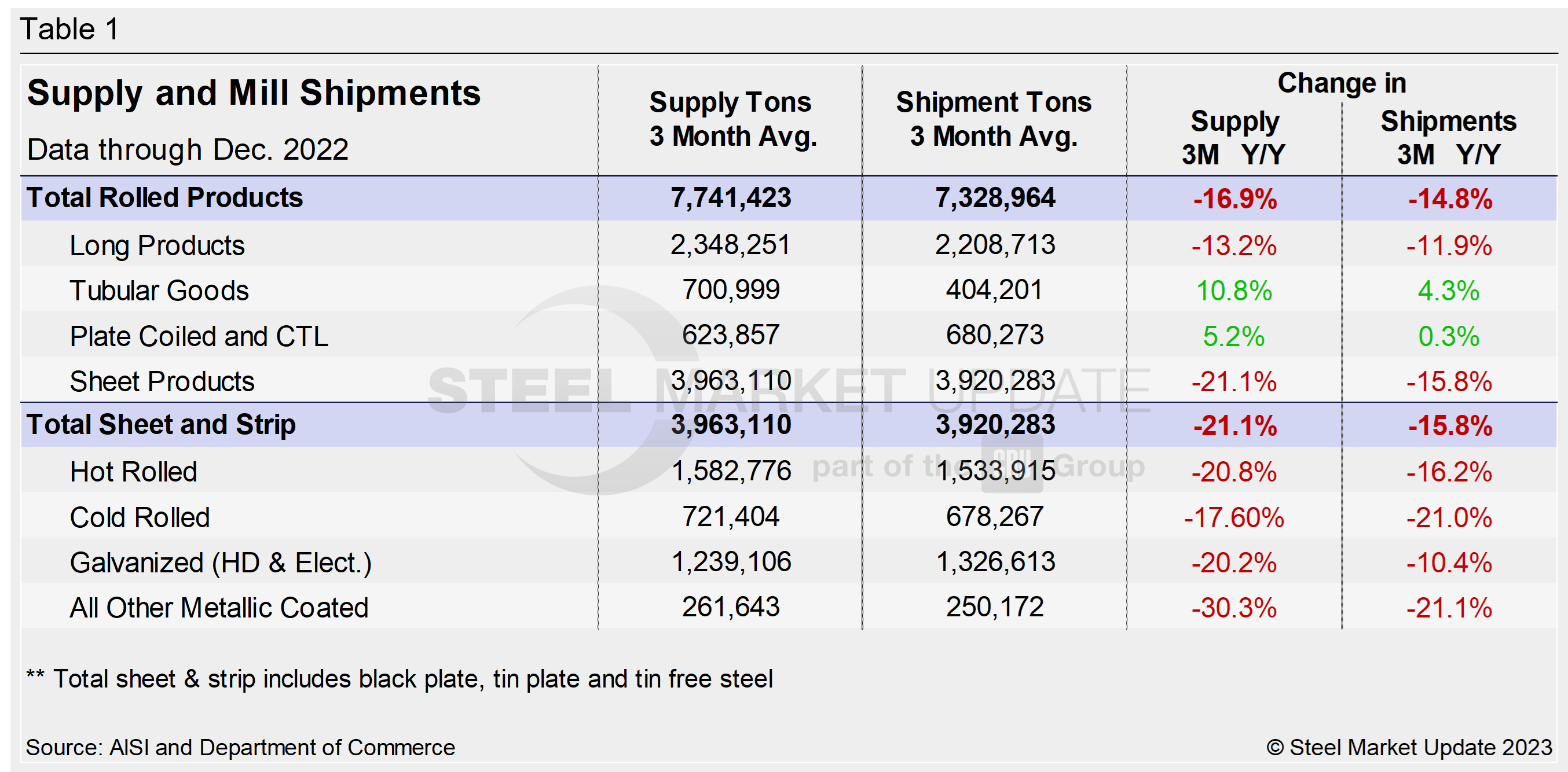The height and width of the screenshot is (772, 1568).
Task: Click the '© Steel Market Update 2023' copyright text
Action: (x=1409, y=748)
